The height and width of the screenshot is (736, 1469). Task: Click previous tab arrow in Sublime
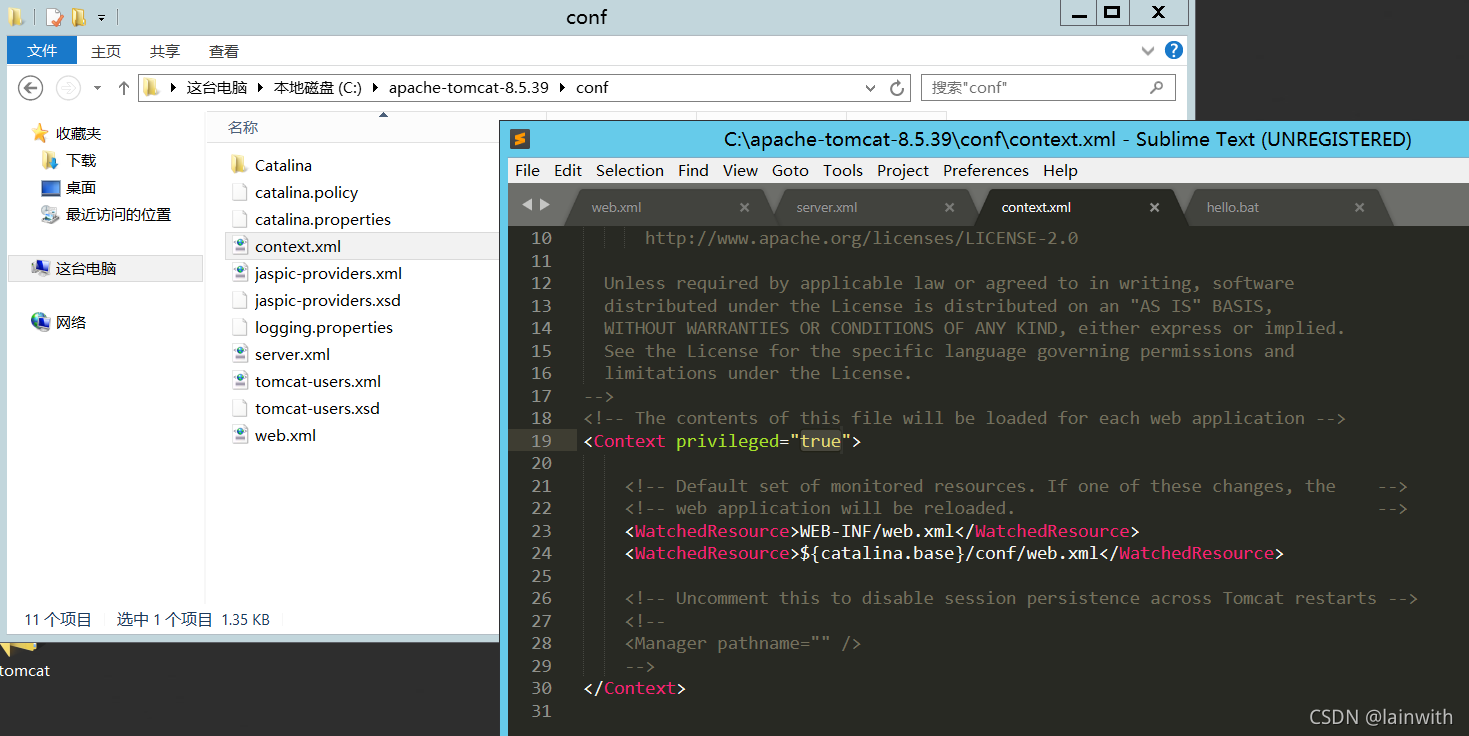point(527,204)
